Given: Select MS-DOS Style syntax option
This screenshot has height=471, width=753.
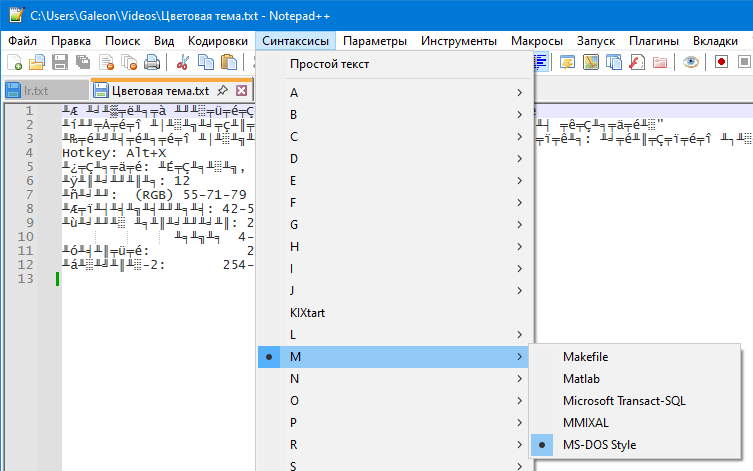Looking at the screenshot, I should click(x=599, y=444).
